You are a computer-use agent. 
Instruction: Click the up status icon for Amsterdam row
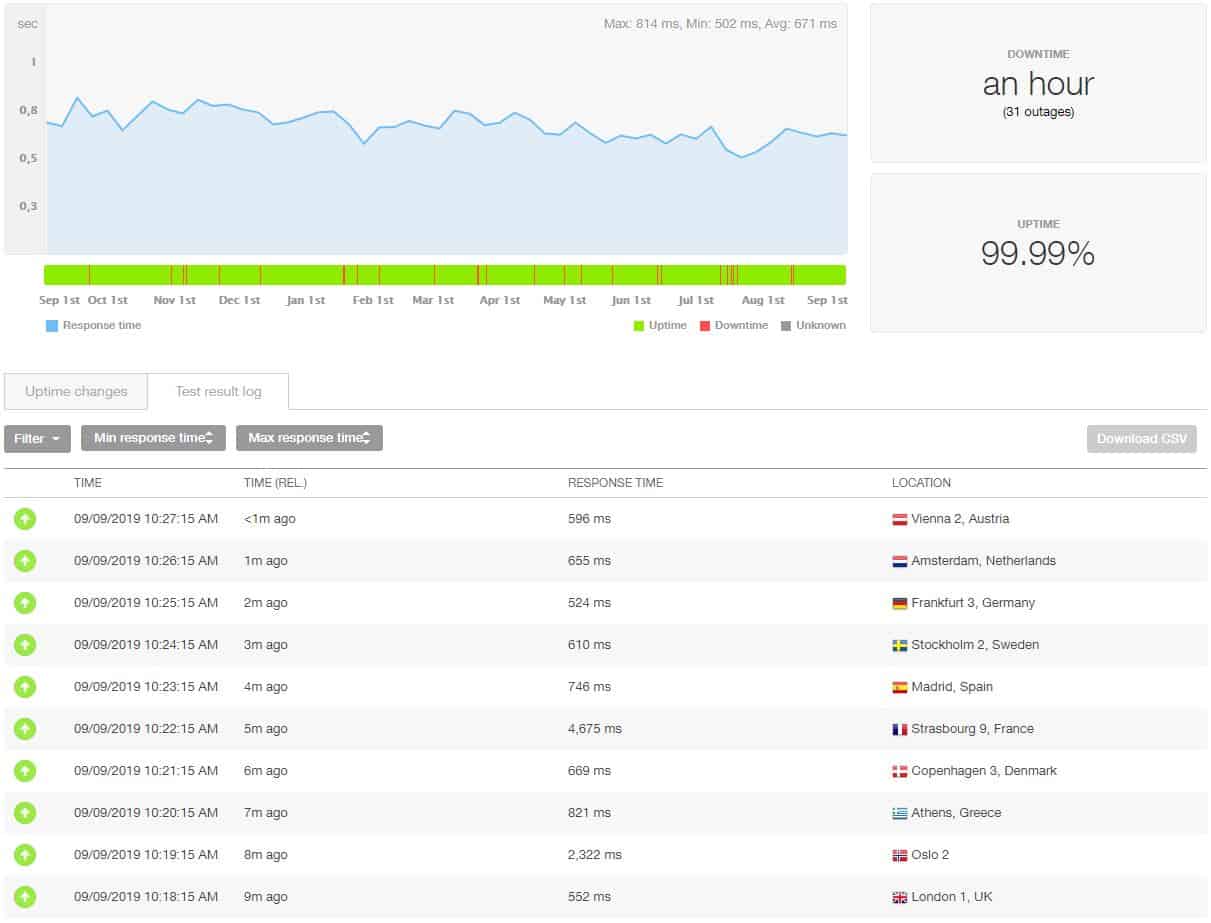(25, 561)
